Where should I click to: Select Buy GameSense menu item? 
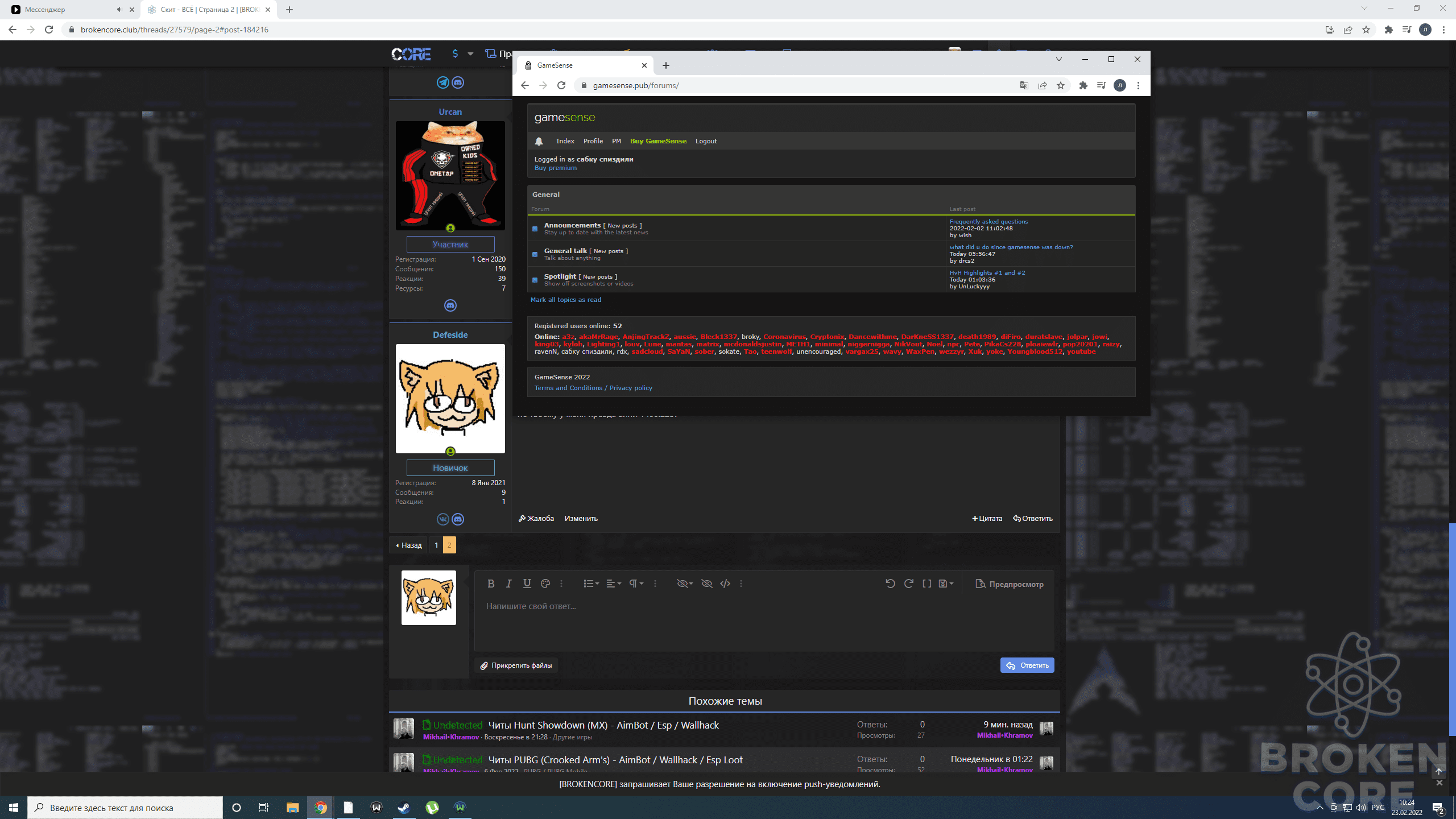[658, 141]
